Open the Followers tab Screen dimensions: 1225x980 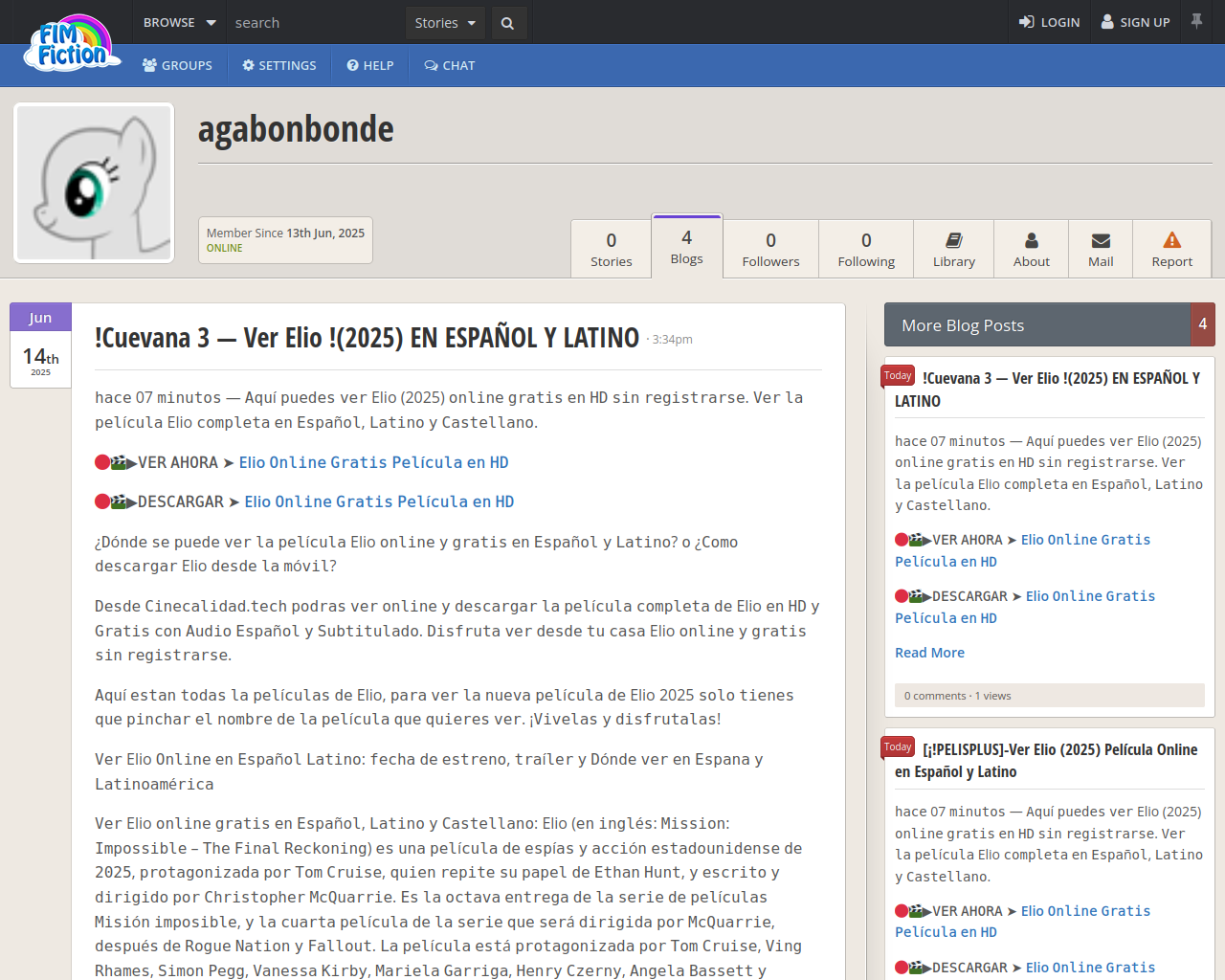(770, 249)
